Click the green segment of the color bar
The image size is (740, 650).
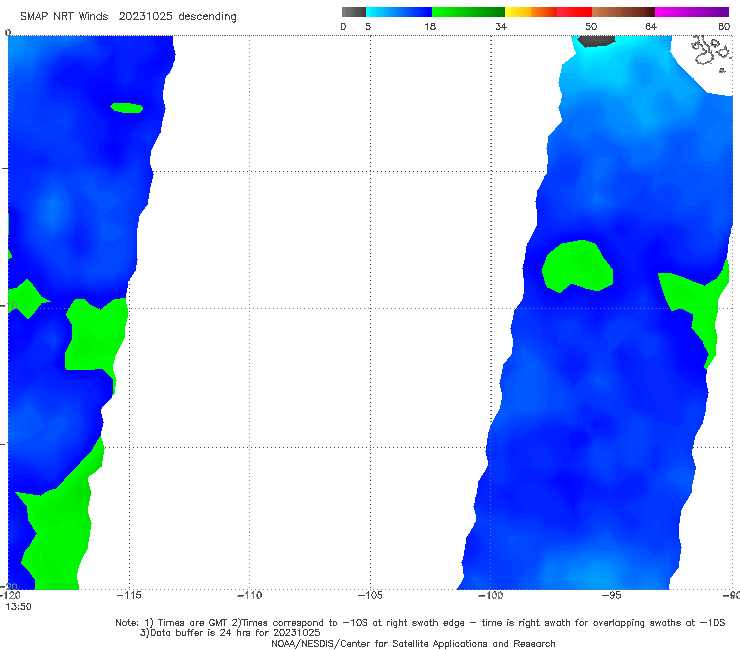[x=469, y=12]
